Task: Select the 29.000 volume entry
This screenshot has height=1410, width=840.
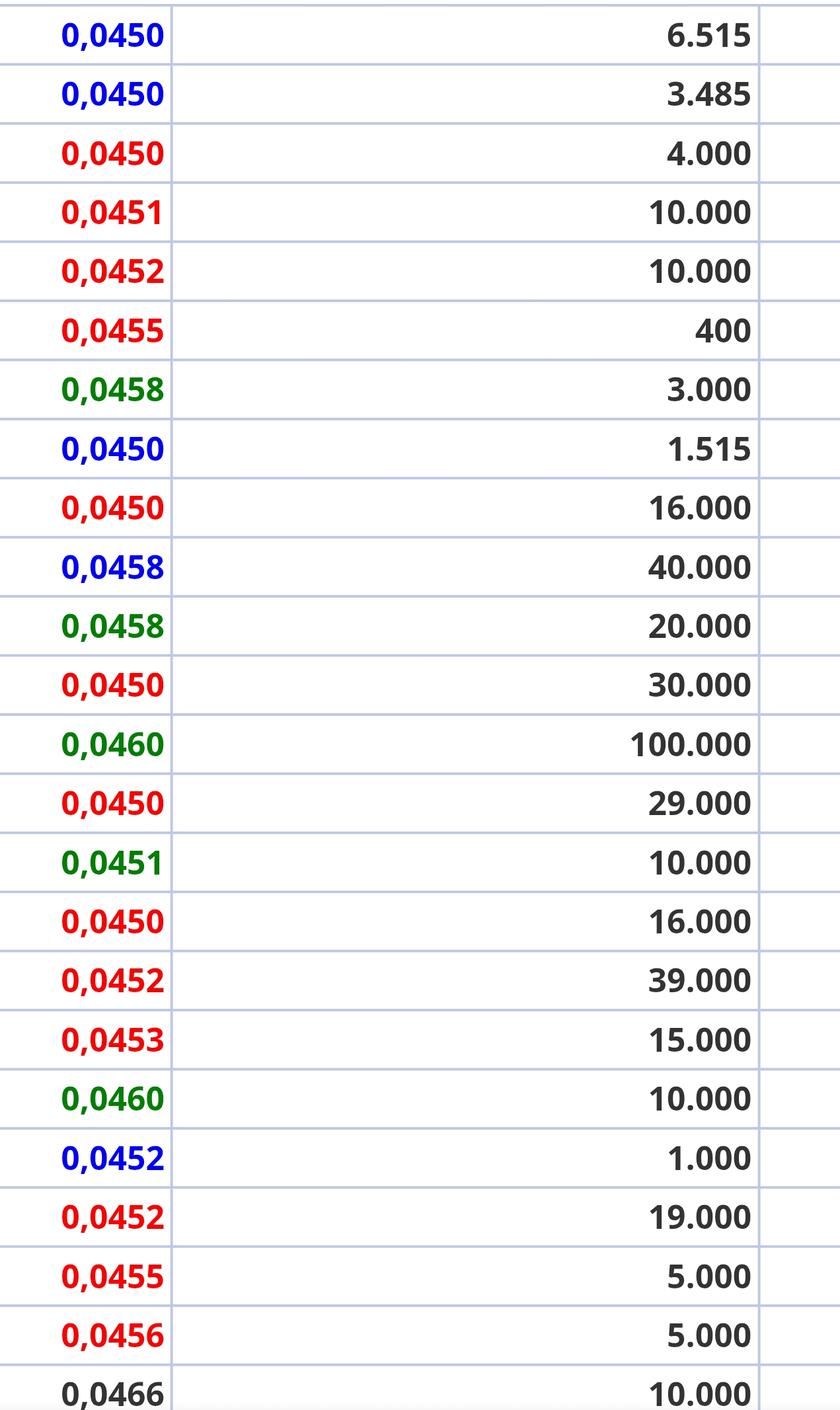Action: tap(699, 804)
